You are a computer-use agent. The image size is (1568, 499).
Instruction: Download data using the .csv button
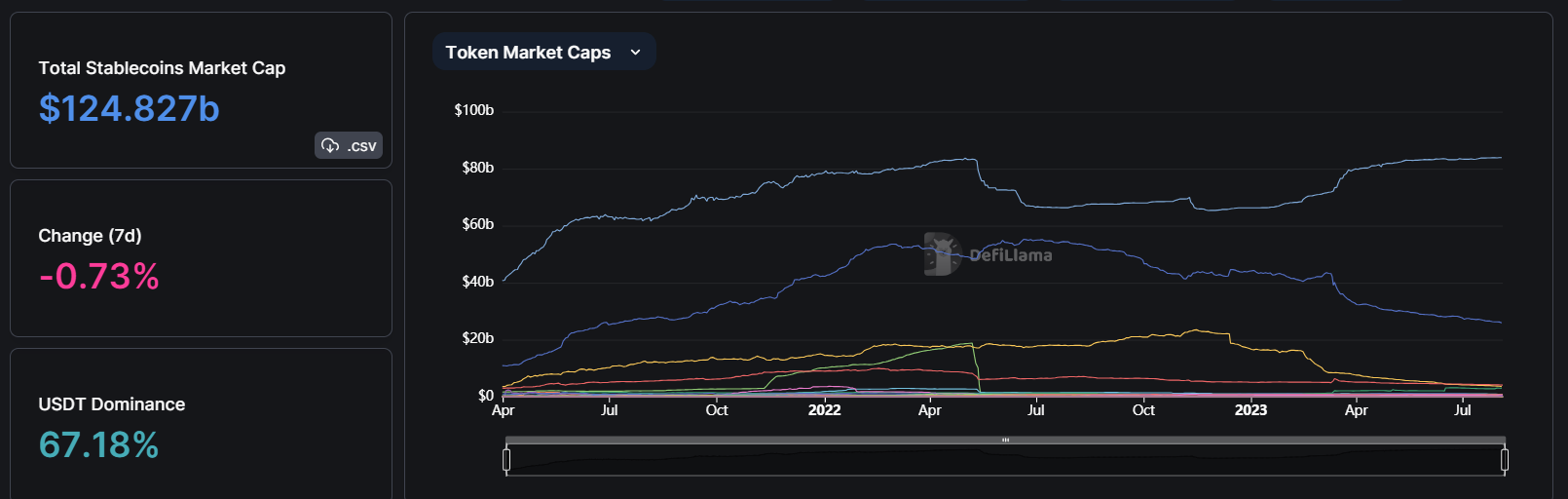click(x=349, y=145)
